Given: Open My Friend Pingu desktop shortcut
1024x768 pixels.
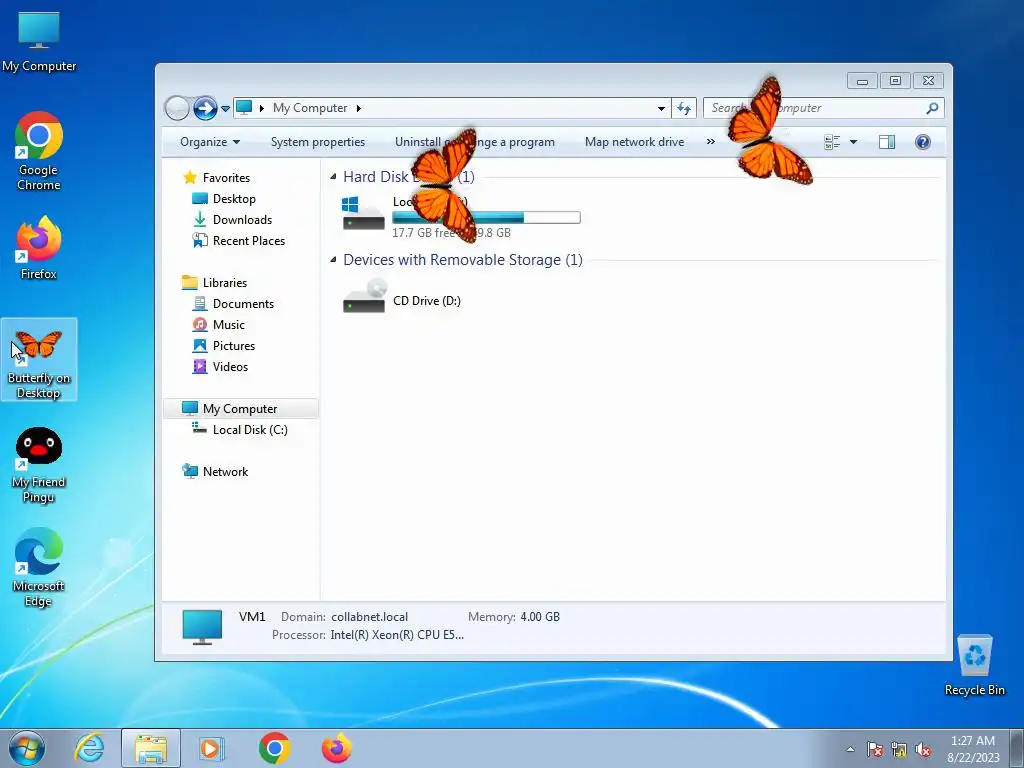Looking at the screenshot, I should [x=39, y=465].
